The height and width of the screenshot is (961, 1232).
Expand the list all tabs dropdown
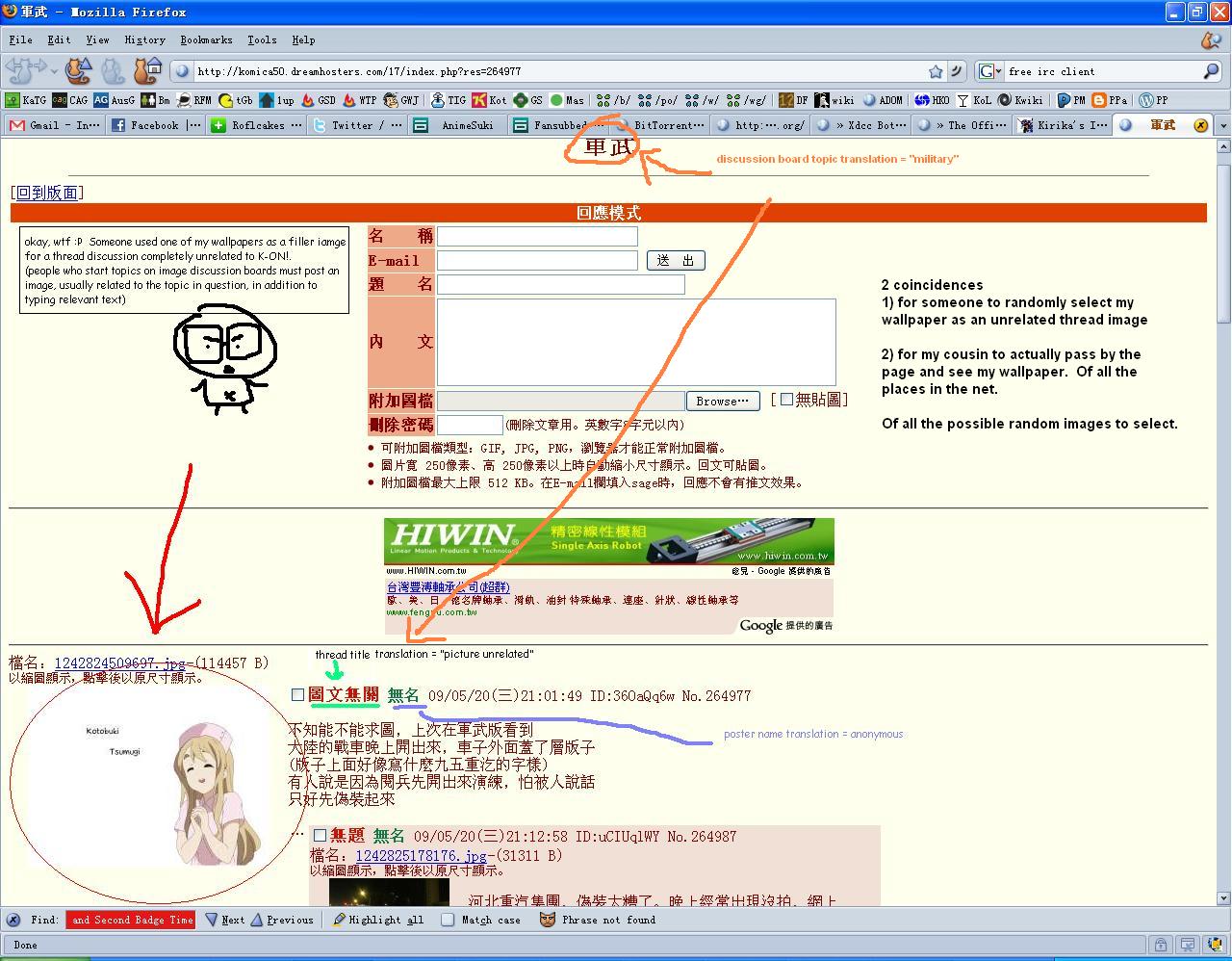(x=1223, y=125)
